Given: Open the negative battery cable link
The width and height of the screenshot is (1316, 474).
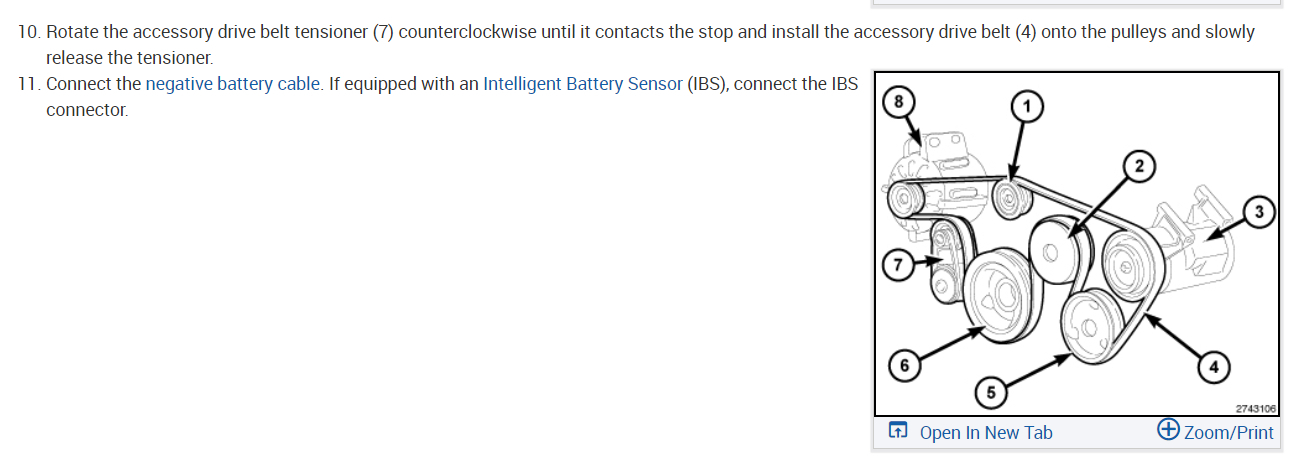Looking at the screenshot, I should tap(234, 84).
